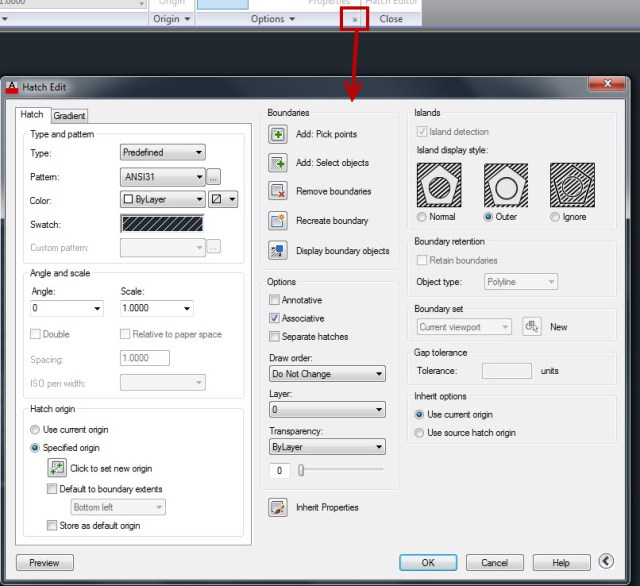
Task: Open pattern browse ellipsis button beside ANSI31
Action: click(x=213, y=177)
